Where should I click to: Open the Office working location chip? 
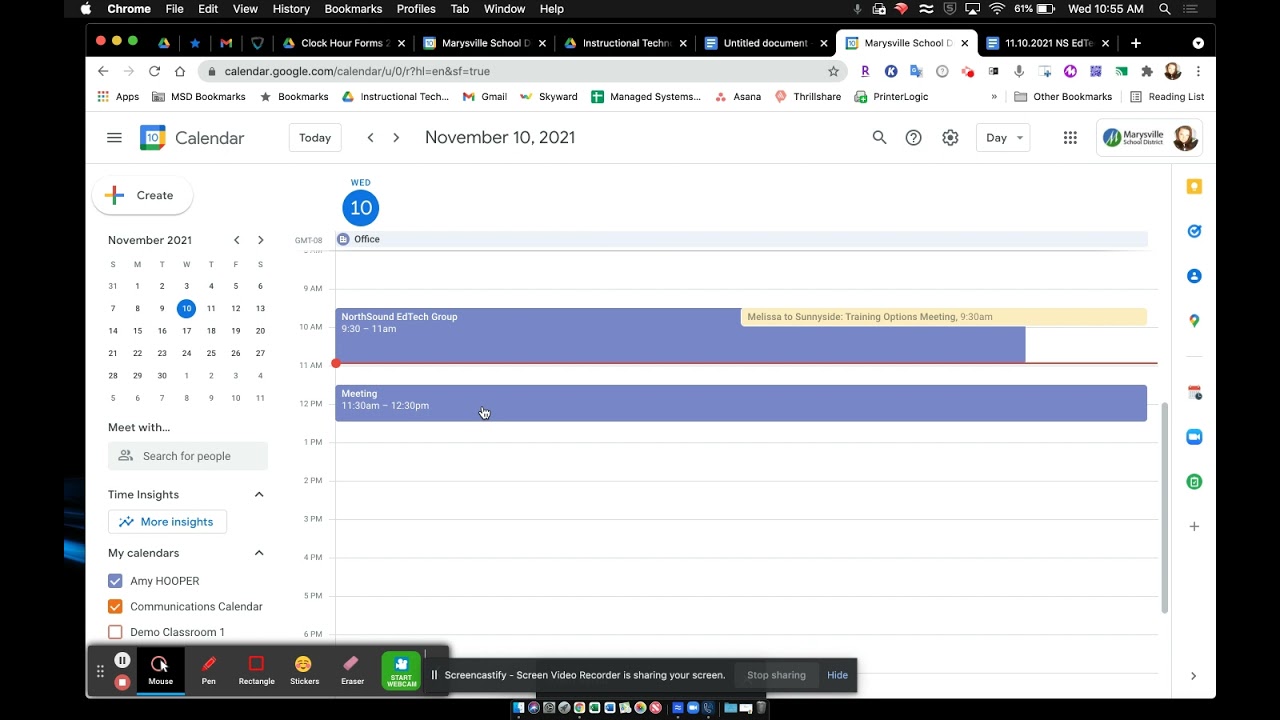741,239
